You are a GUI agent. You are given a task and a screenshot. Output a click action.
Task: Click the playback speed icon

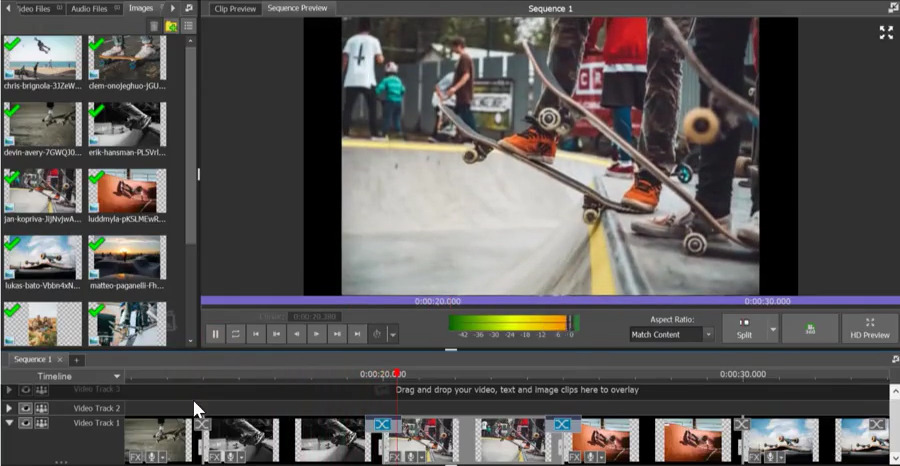(377, 334)
